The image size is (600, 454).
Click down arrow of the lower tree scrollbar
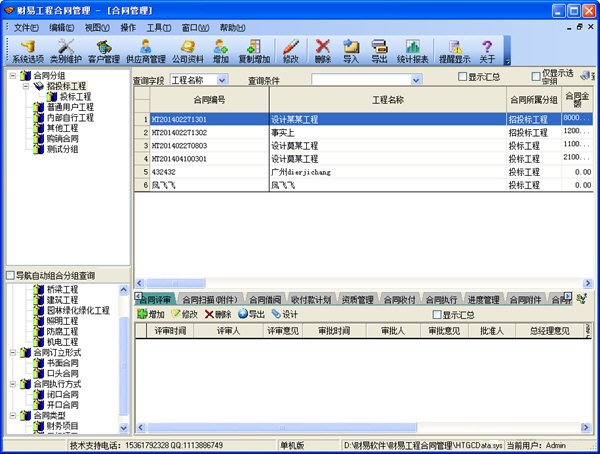coord(124,428)
